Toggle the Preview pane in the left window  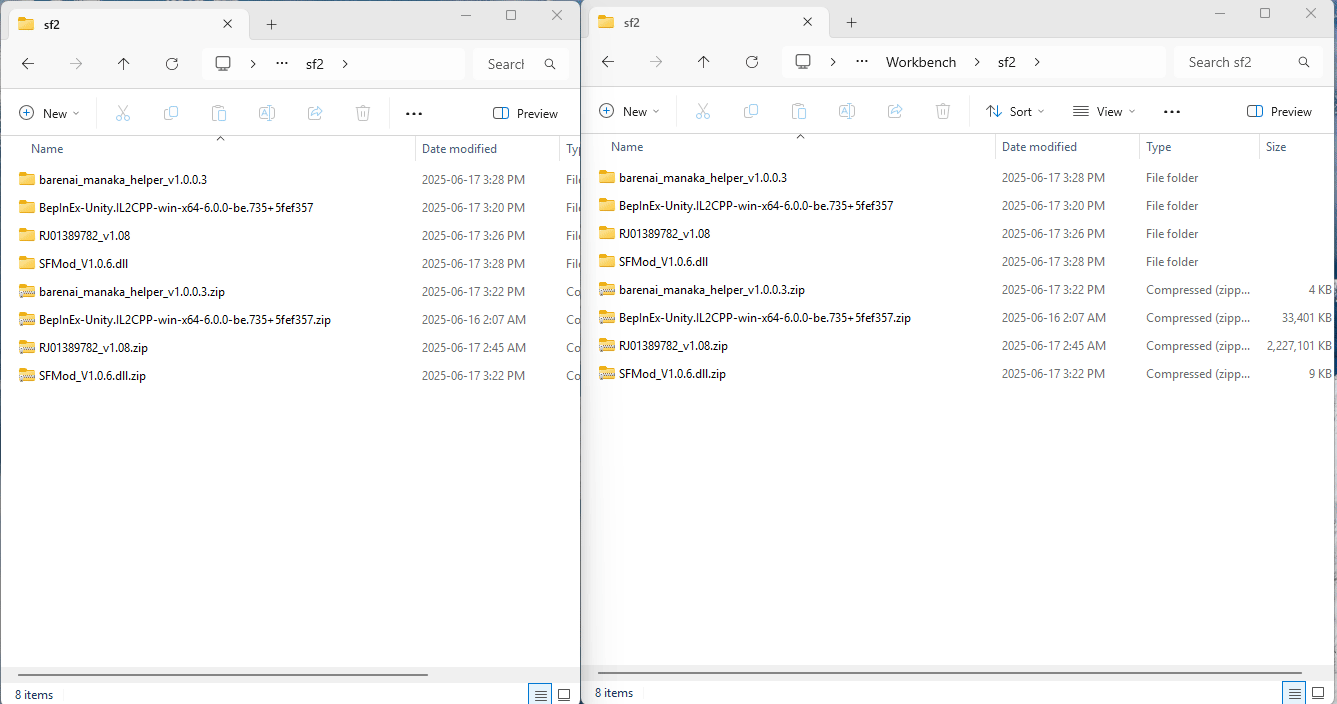[525, 114]
